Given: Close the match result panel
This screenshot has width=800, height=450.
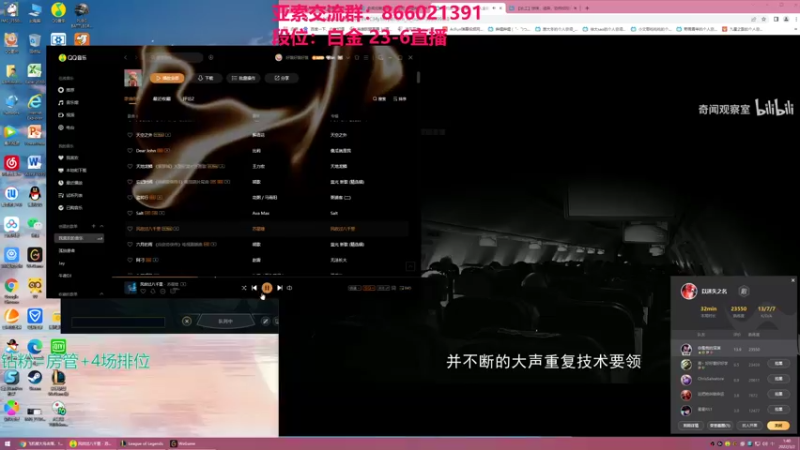Looking at the screenshot, I should 793,280.
